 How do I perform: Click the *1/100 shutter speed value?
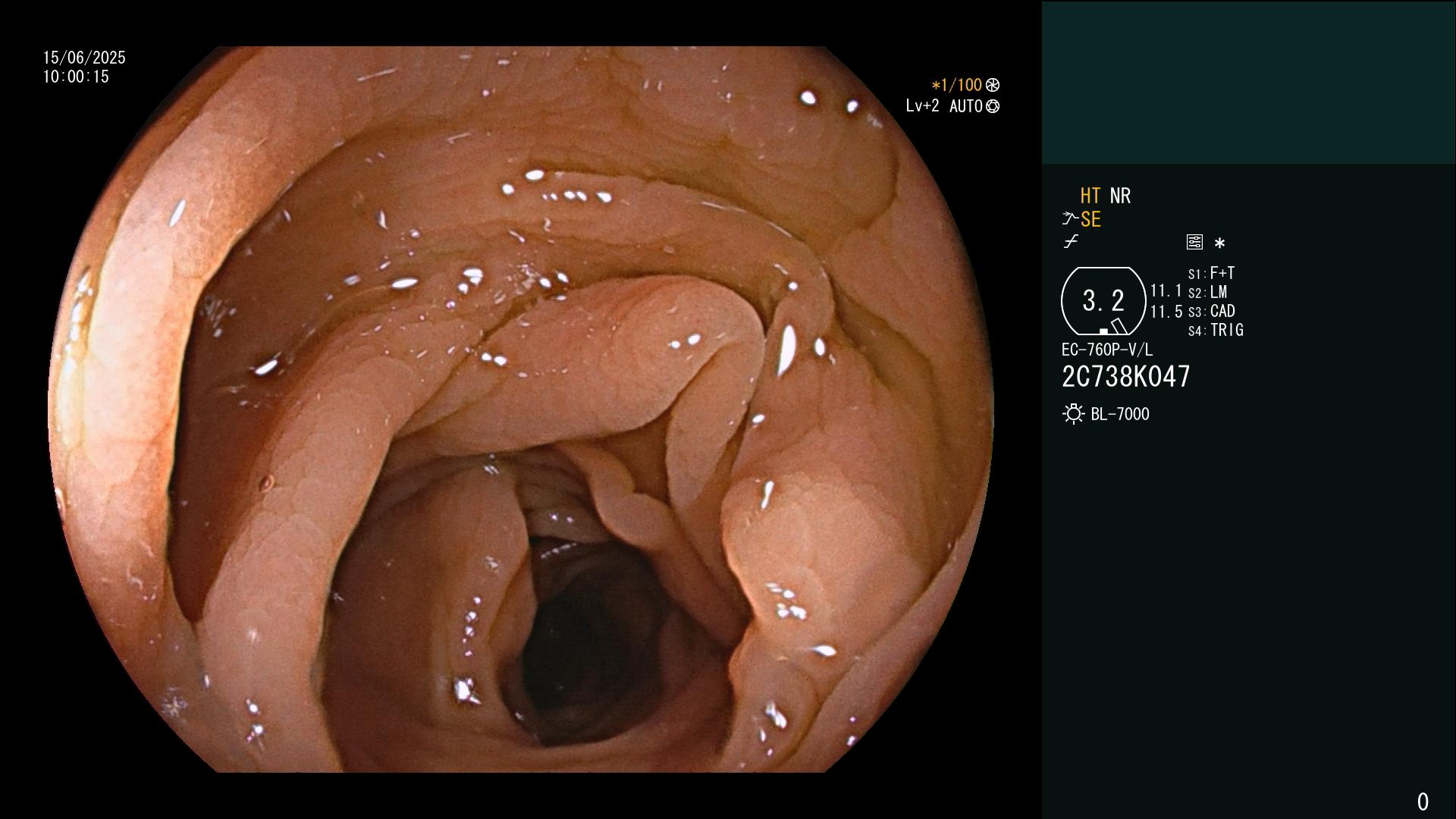coord(956,85)
